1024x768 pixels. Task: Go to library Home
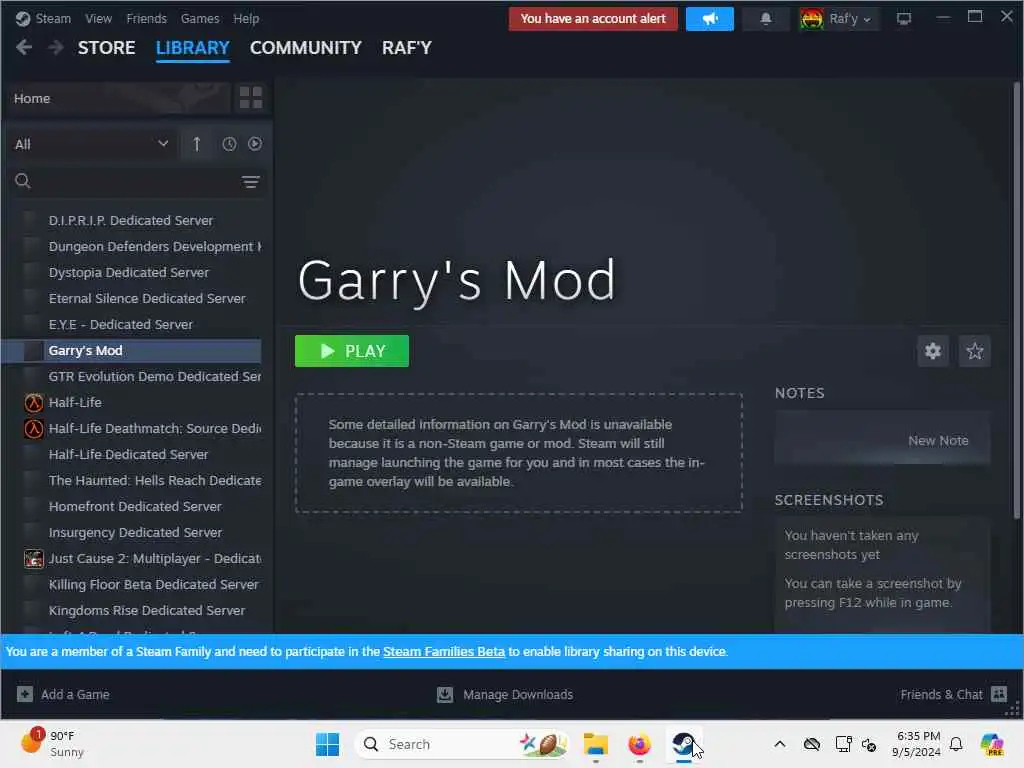pyautogui.click(x=118, y=98)
